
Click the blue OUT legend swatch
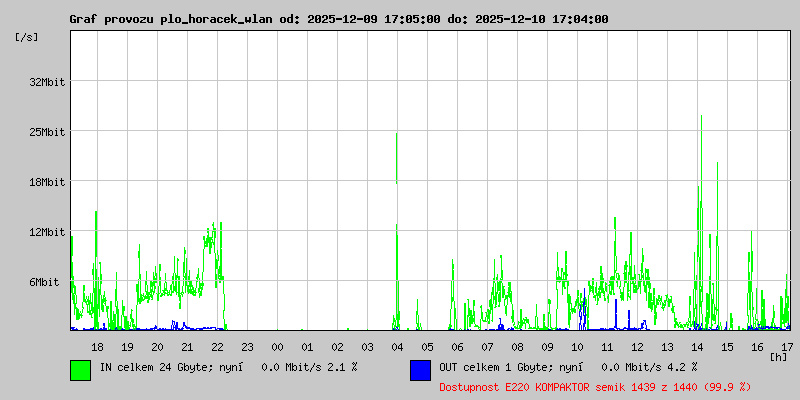(420, 370)
